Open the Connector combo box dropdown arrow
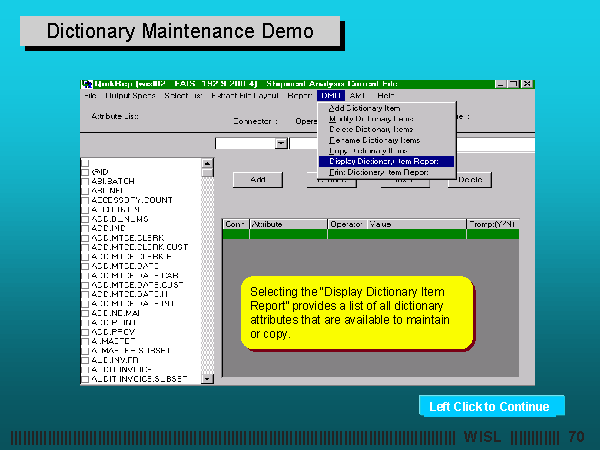This screenshot has height=450, width=600. pyautogui.click(x=282, y=143)
